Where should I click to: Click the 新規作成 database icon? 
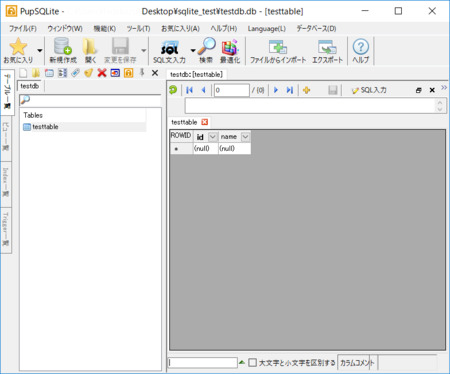(x=63, y=47)
